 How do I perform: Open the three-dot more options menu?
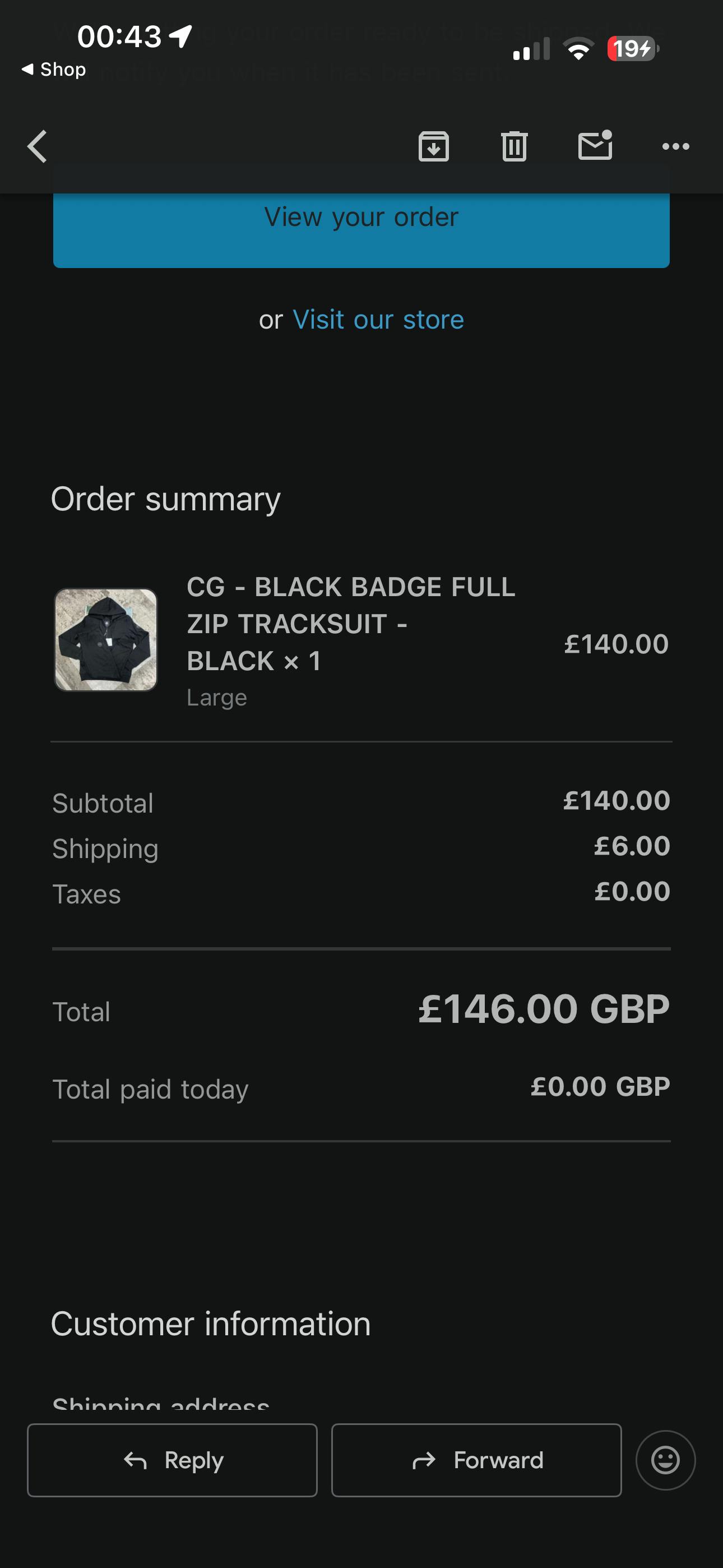675,147
